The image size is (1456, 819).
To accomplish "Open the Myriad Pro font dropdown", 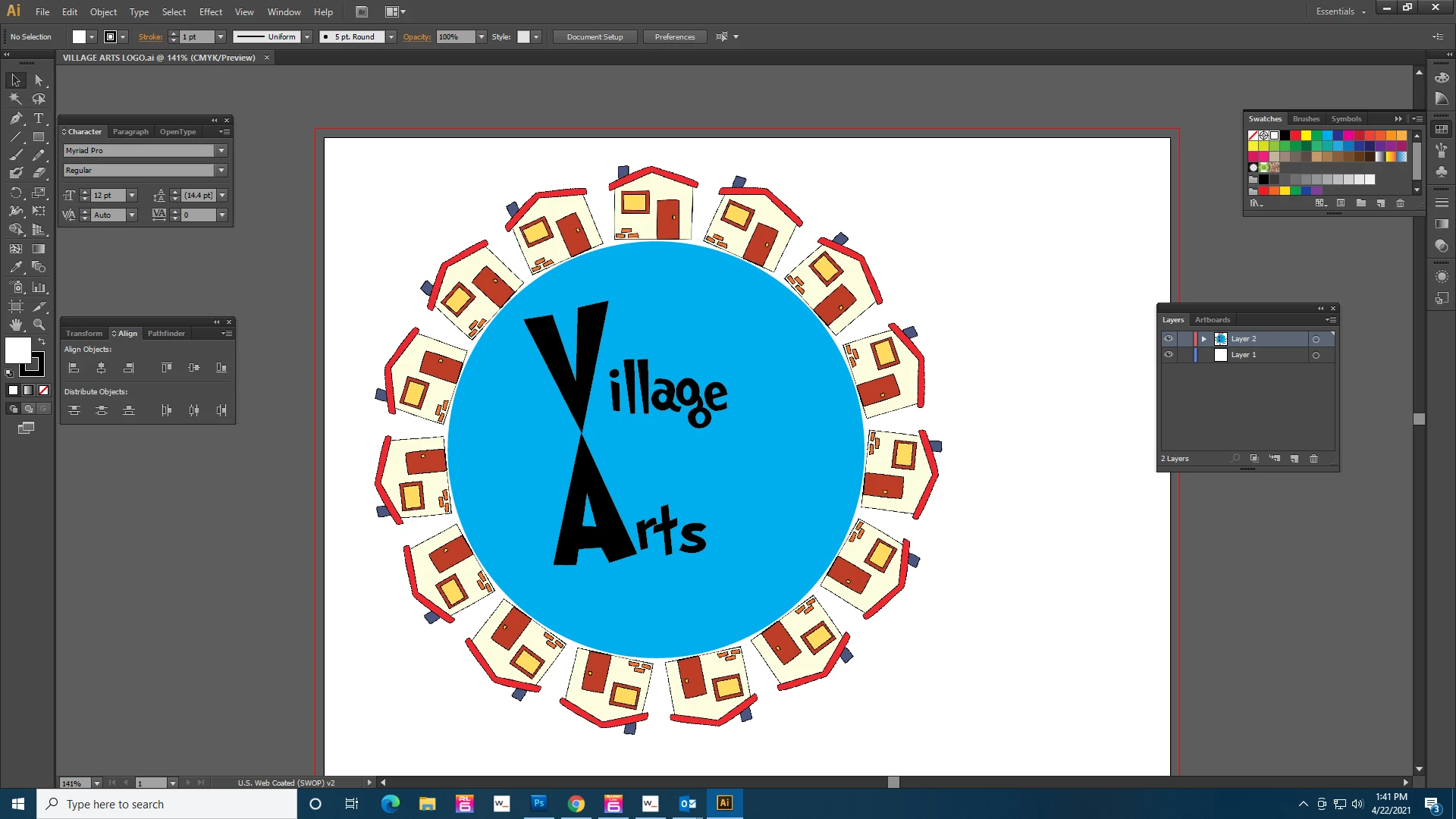I will (x=221, y=151).
